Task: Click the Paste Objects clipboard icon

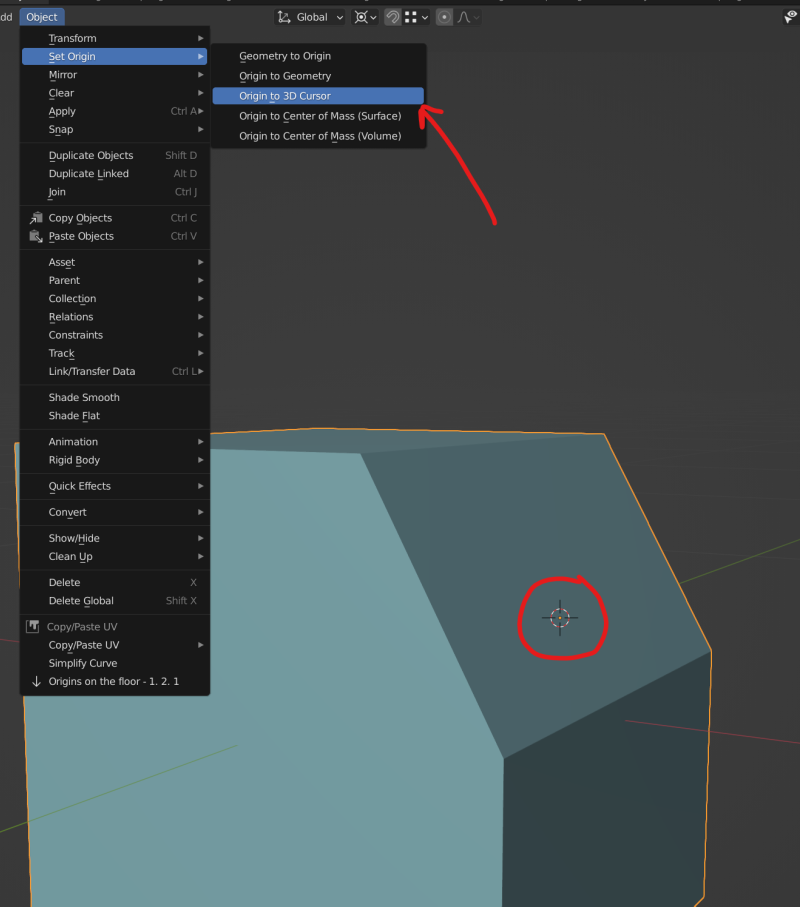Action: pos(36,236)
